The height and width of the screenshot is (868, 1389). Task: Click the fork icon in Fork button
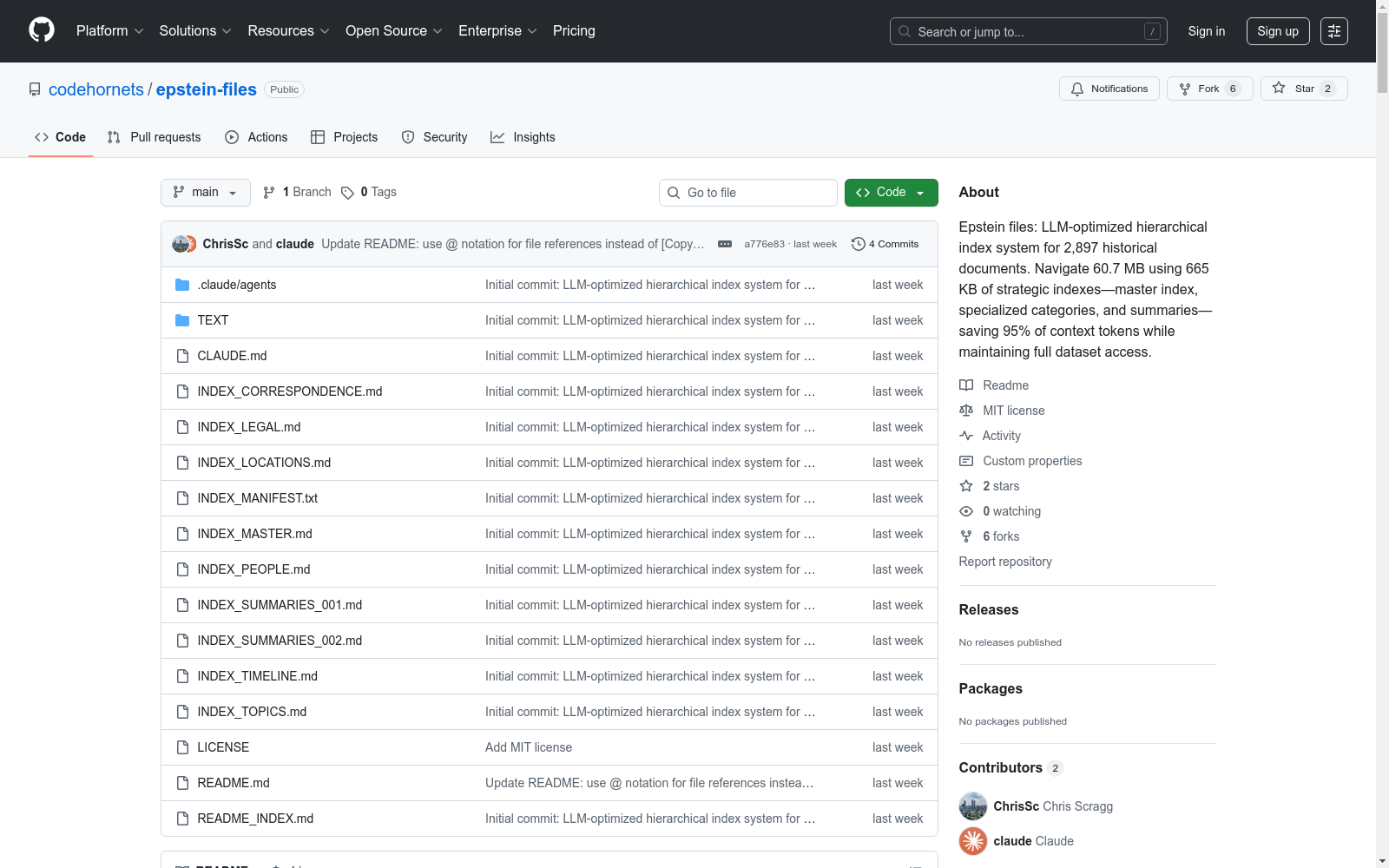(1185, 89)
